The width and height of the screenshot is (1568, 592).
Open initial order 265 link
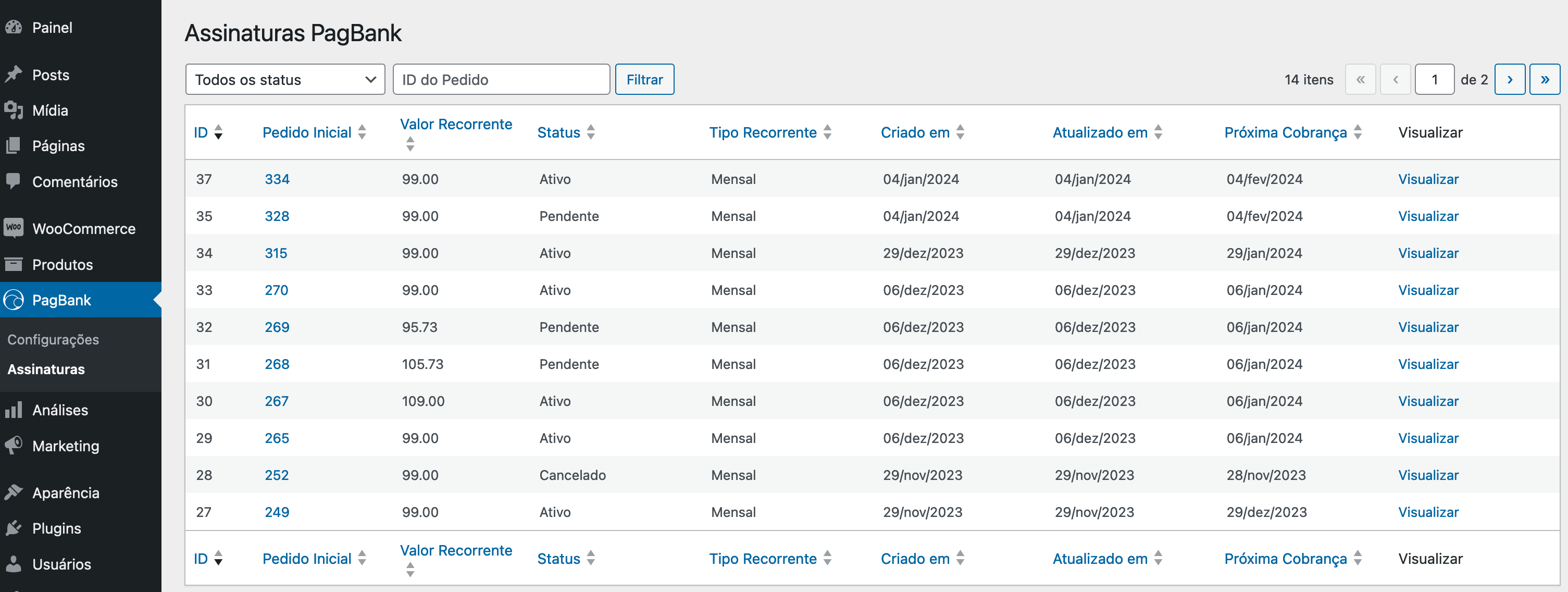[277, 438]
